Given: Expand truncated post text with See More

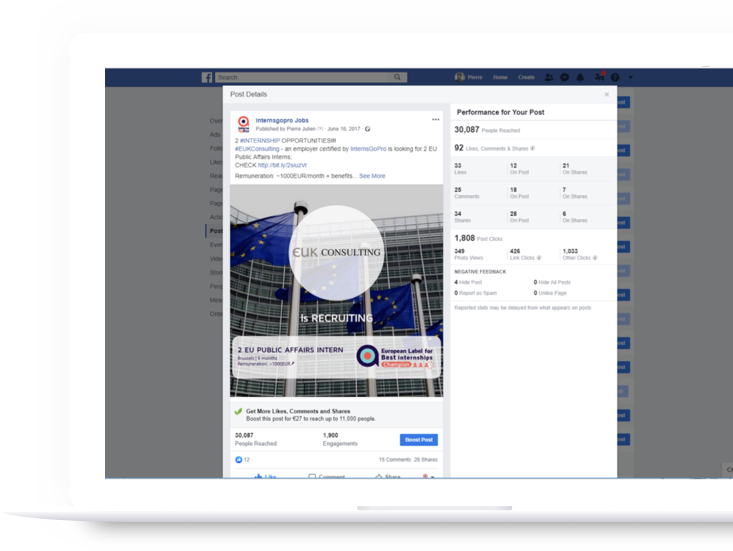Looking at the screenshot, I should pos(372,176).
